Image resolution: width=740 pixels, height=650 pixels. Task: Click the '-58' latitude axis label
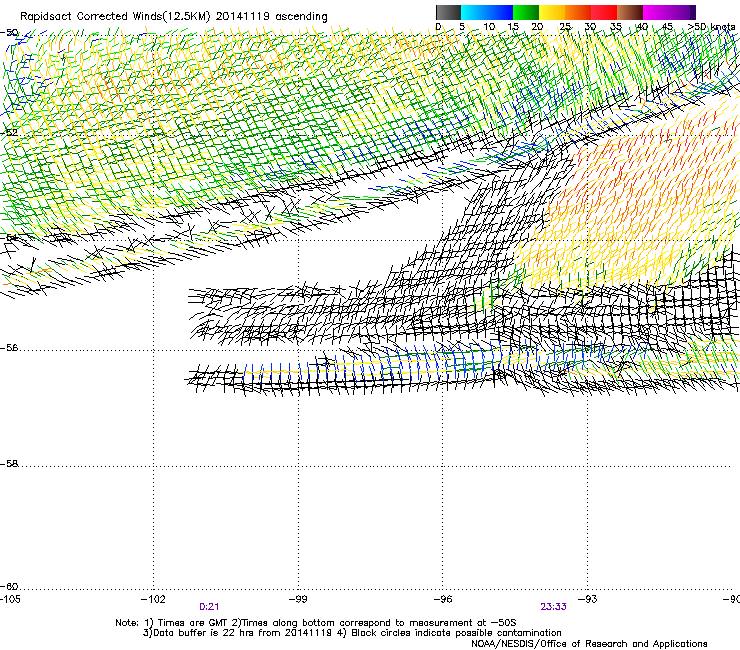[9, 464]
